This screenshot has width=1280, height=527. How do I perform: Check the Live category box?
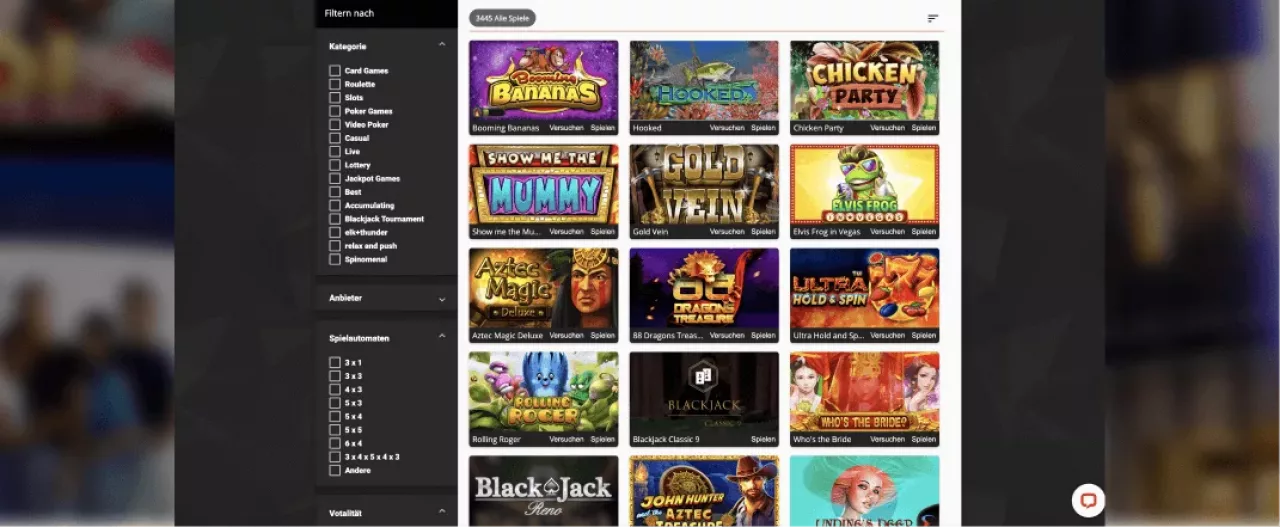tap(335, 151)
